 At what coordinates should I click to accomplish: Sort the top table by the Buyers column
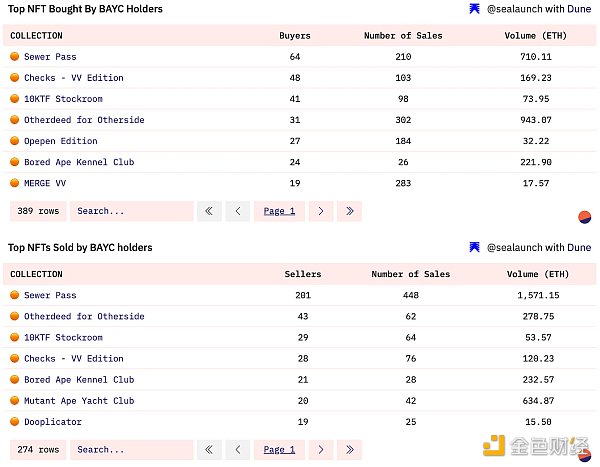[295, 36]
